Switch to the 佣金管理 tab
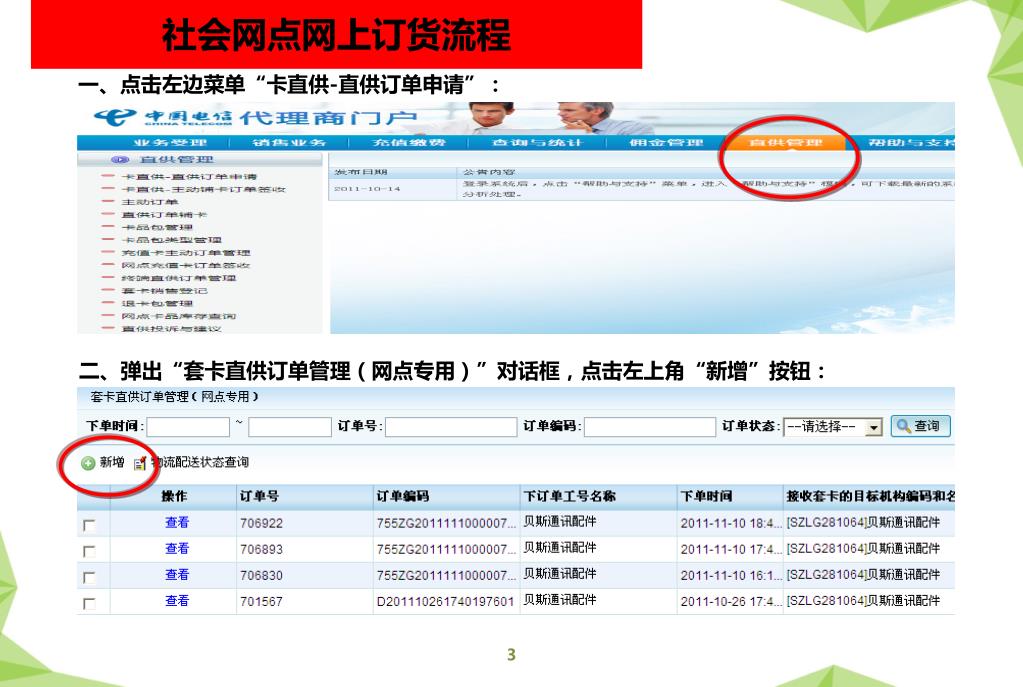 666,142
